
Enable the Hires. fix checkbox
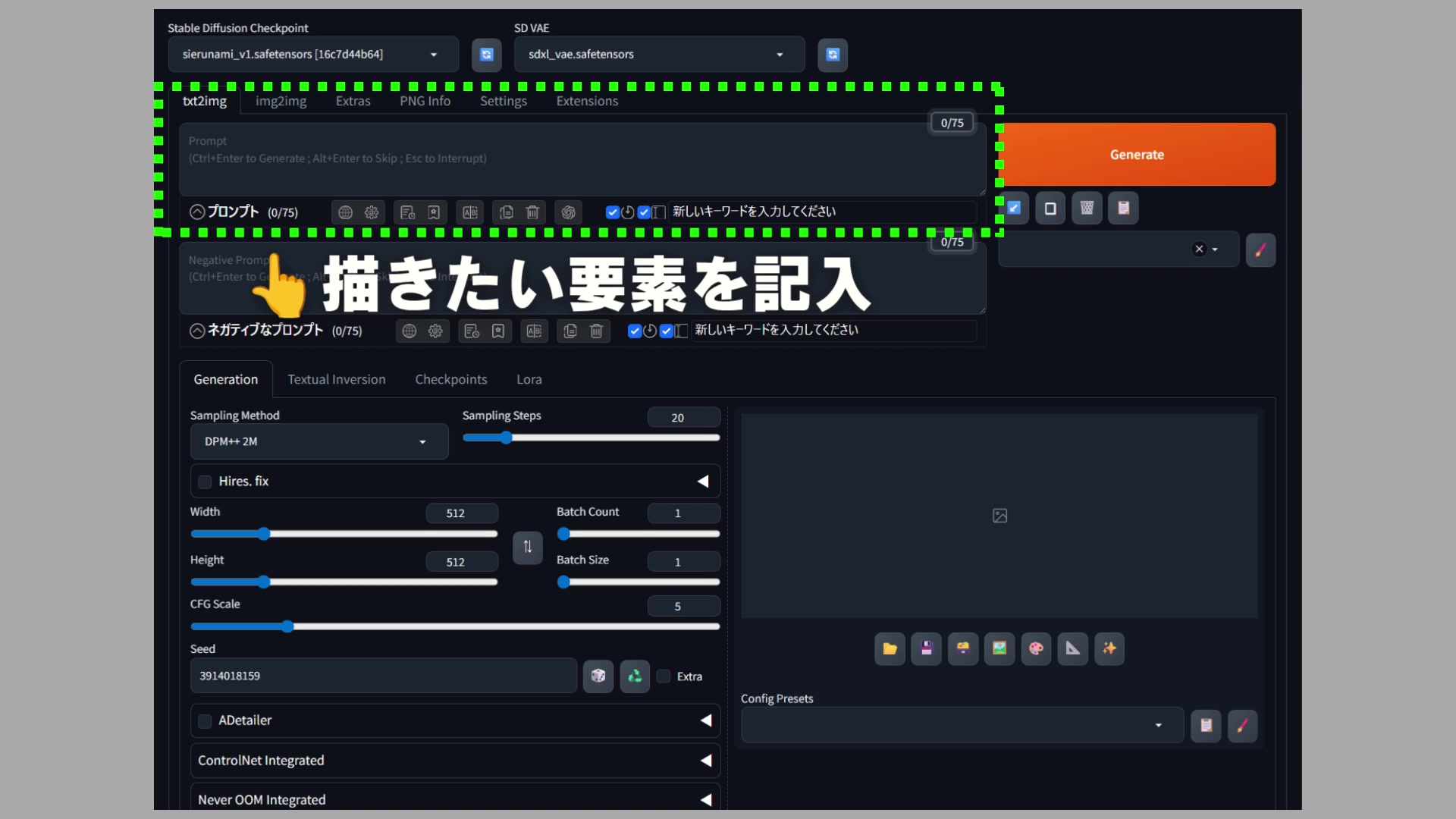(205, 482)
